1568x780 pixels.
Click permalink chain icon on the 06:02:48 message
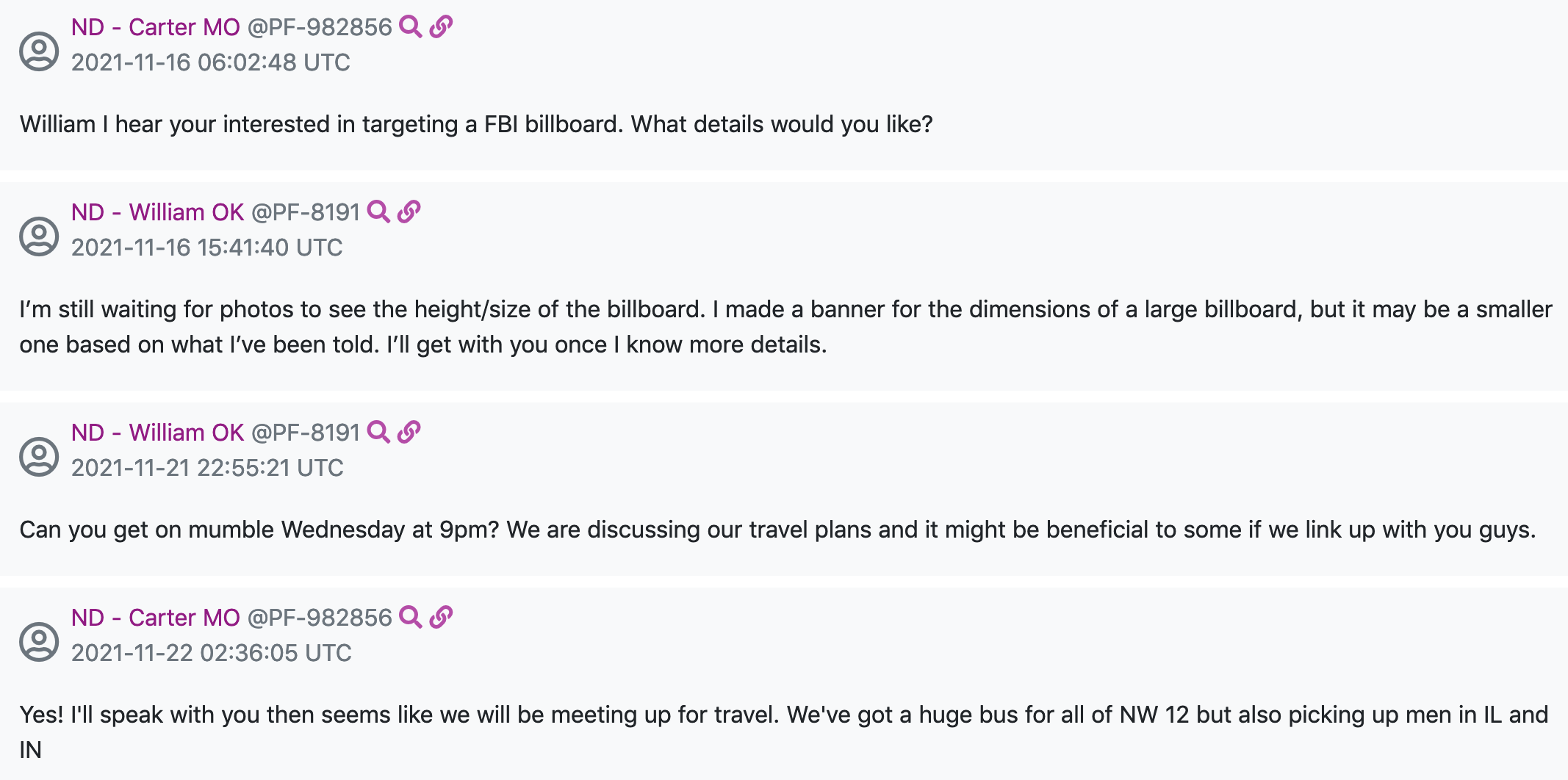point(441,27)
